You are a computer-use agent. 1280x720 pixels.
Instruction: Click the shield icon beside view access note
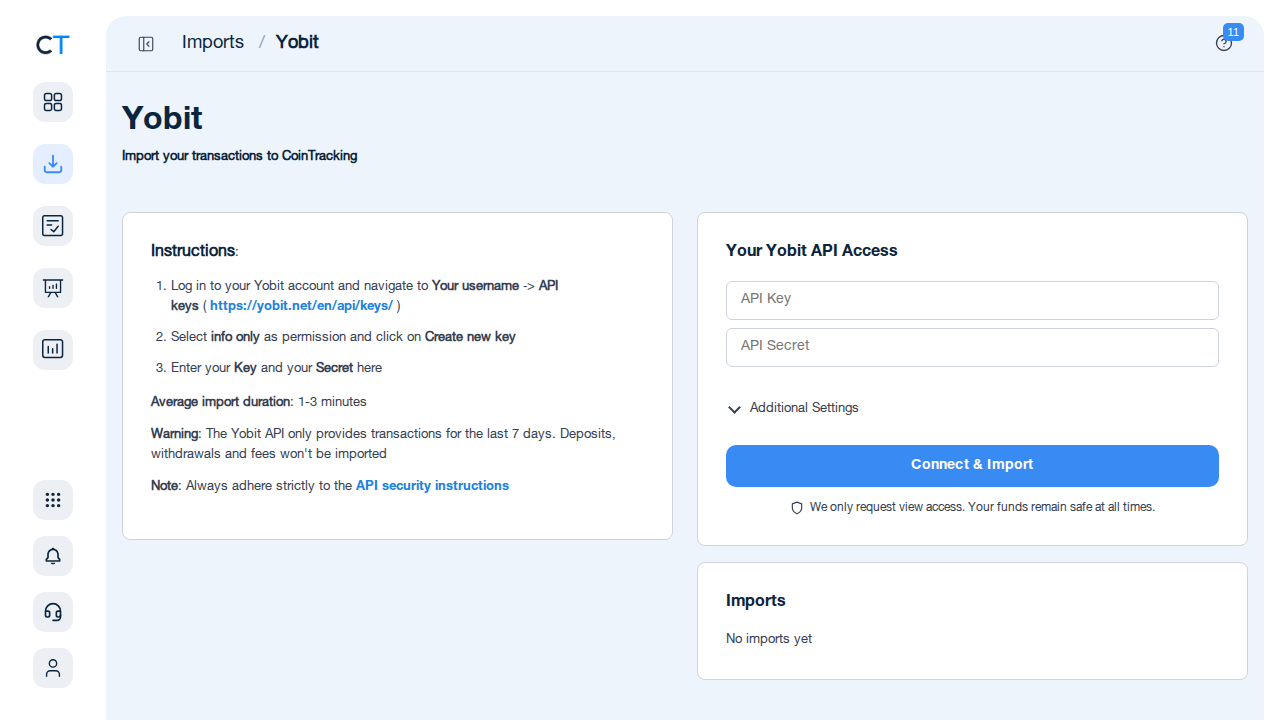point(797,508)
